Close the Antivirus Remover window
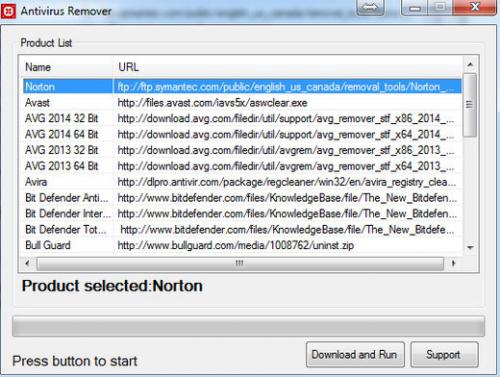 [x=475, y=7]
